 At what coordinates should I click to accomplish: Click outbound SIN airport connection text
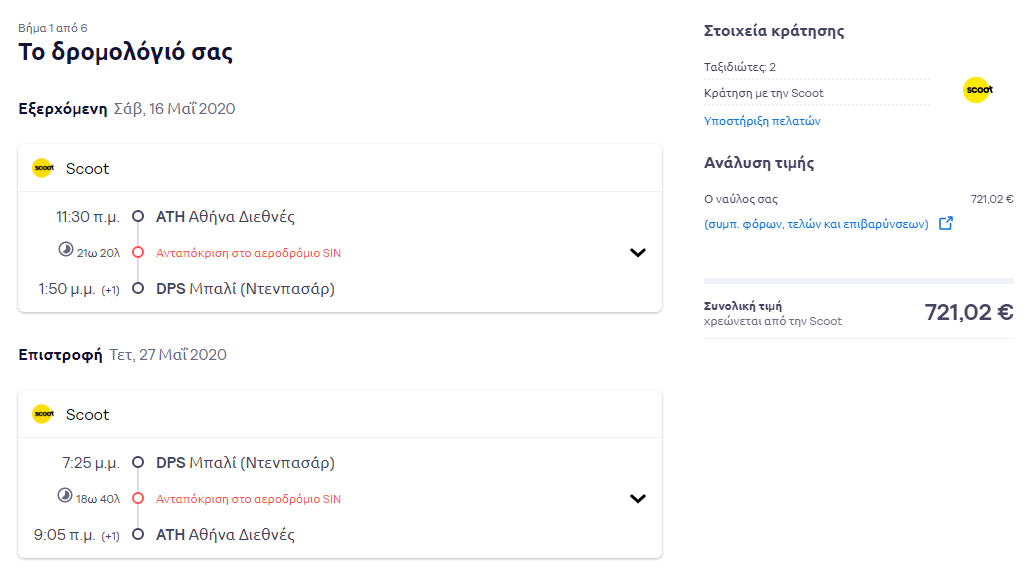(x=248, y=253)
